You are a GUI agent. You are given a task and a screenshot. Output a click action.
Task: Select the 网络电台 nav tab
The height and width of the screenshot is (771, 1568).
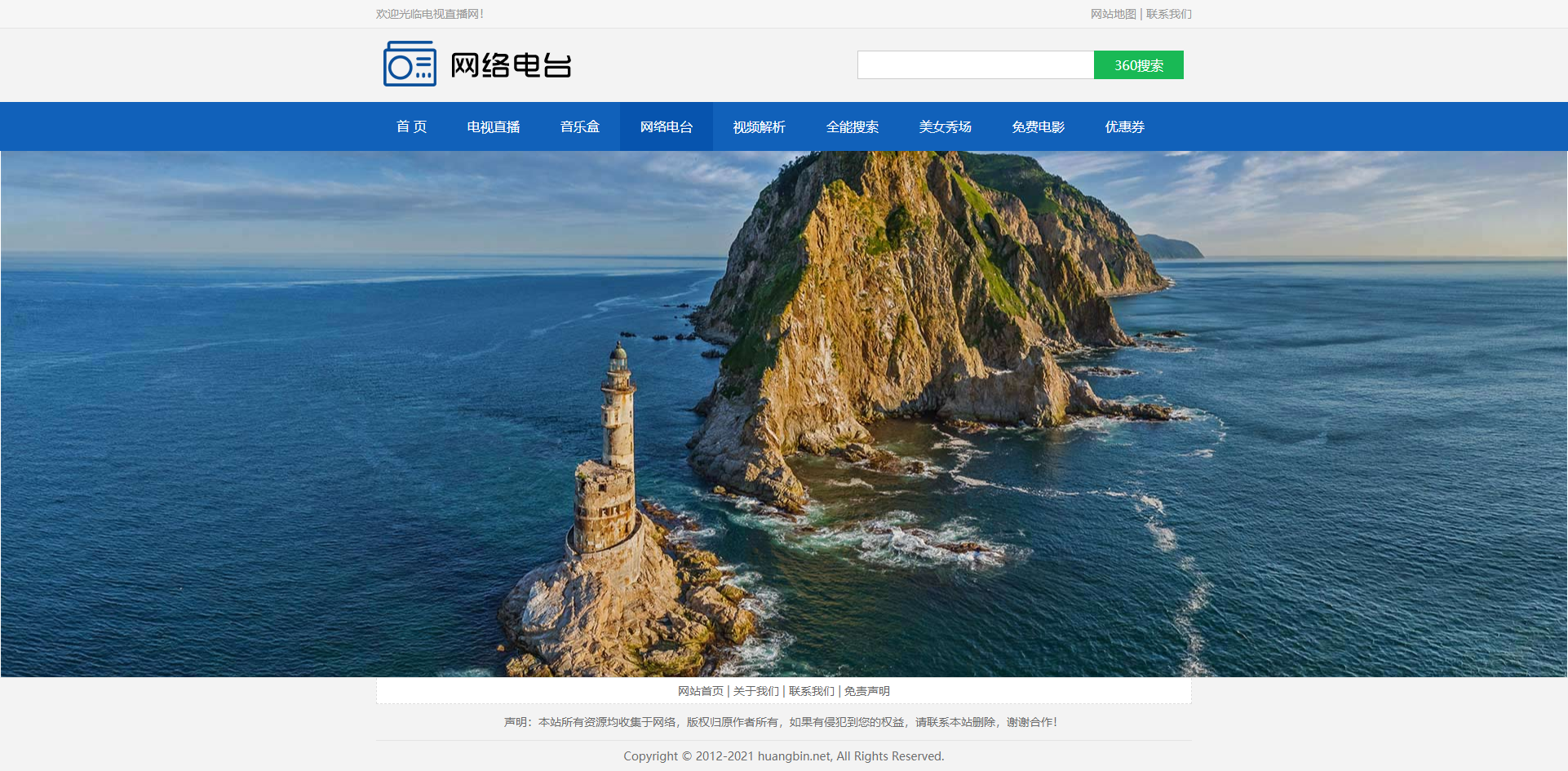pos(667,126)
